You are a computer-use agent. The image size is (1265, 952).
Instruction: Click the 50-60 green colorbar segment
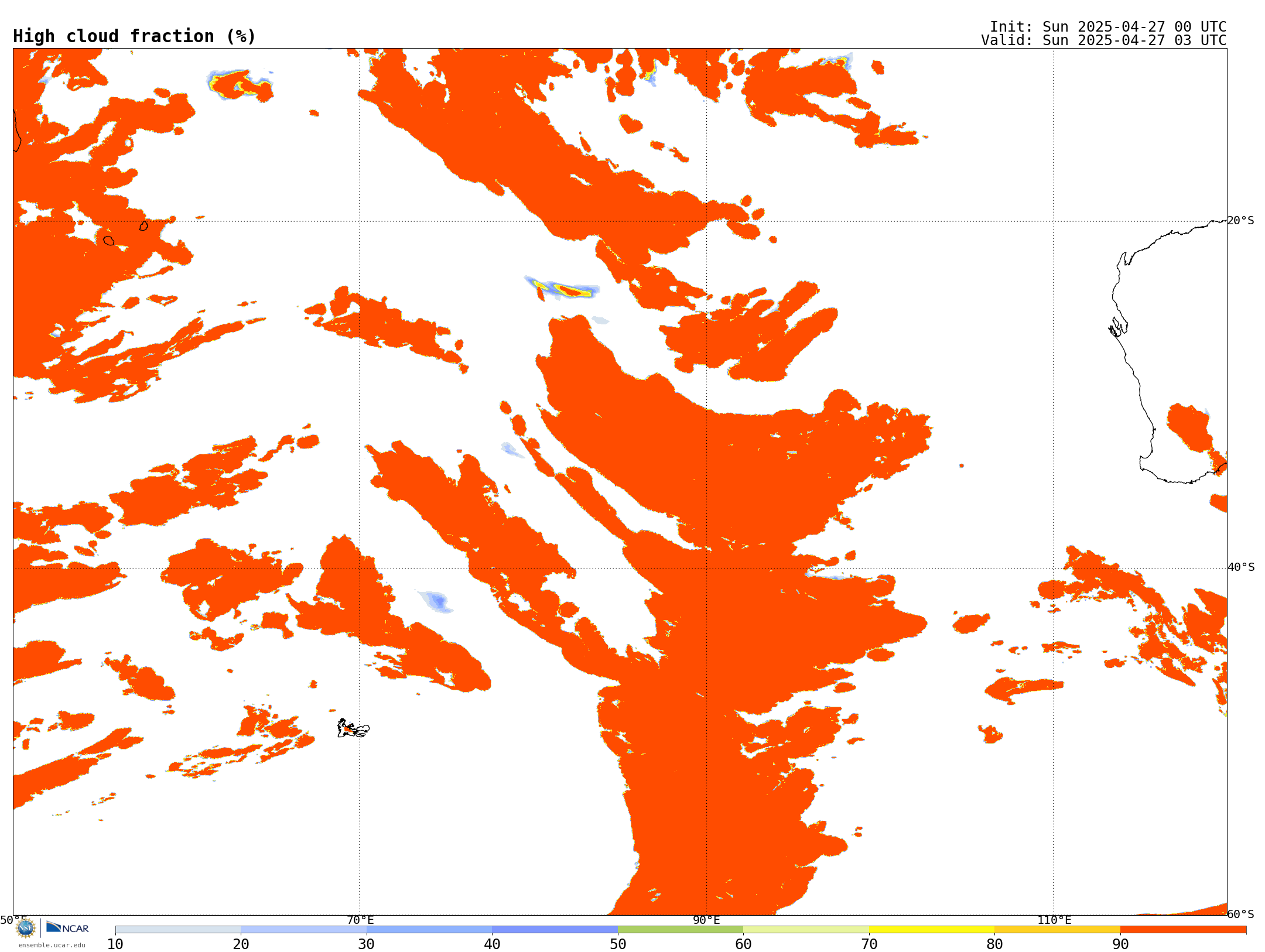click(x=681, y=930)
